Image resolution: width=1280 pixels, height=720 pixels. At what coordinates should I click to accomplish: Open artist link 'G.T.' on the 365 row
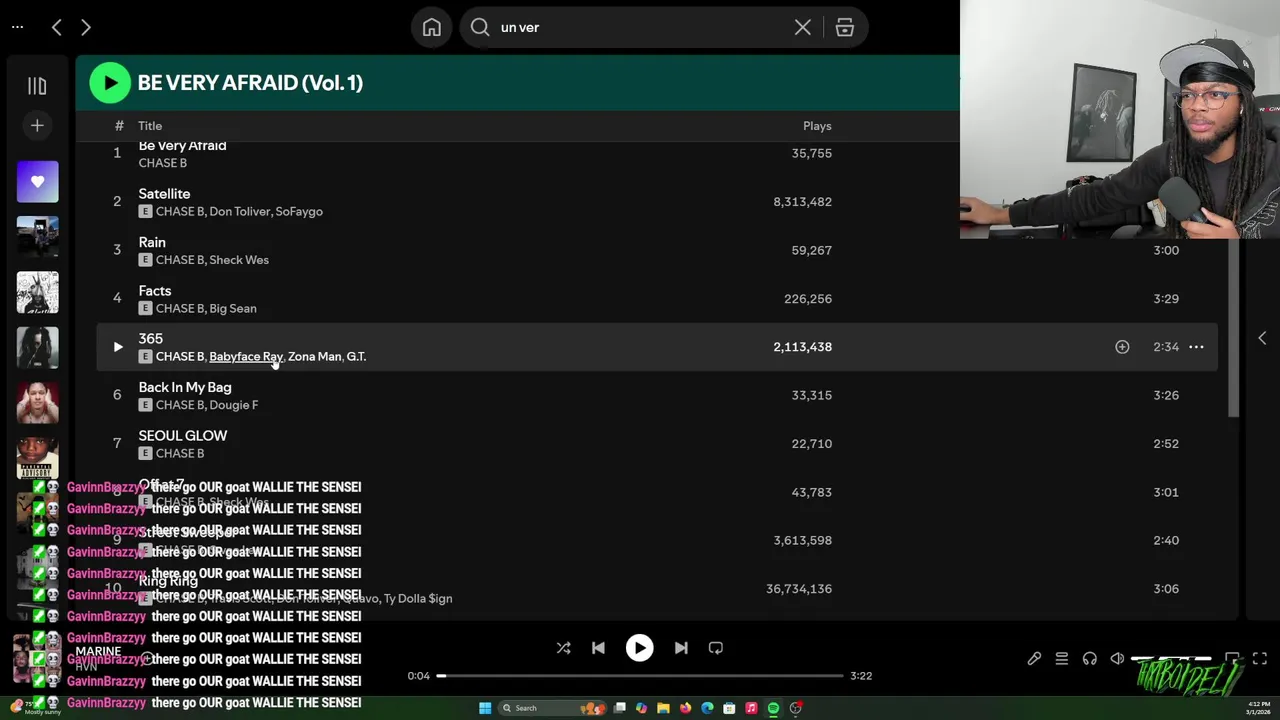356,357
